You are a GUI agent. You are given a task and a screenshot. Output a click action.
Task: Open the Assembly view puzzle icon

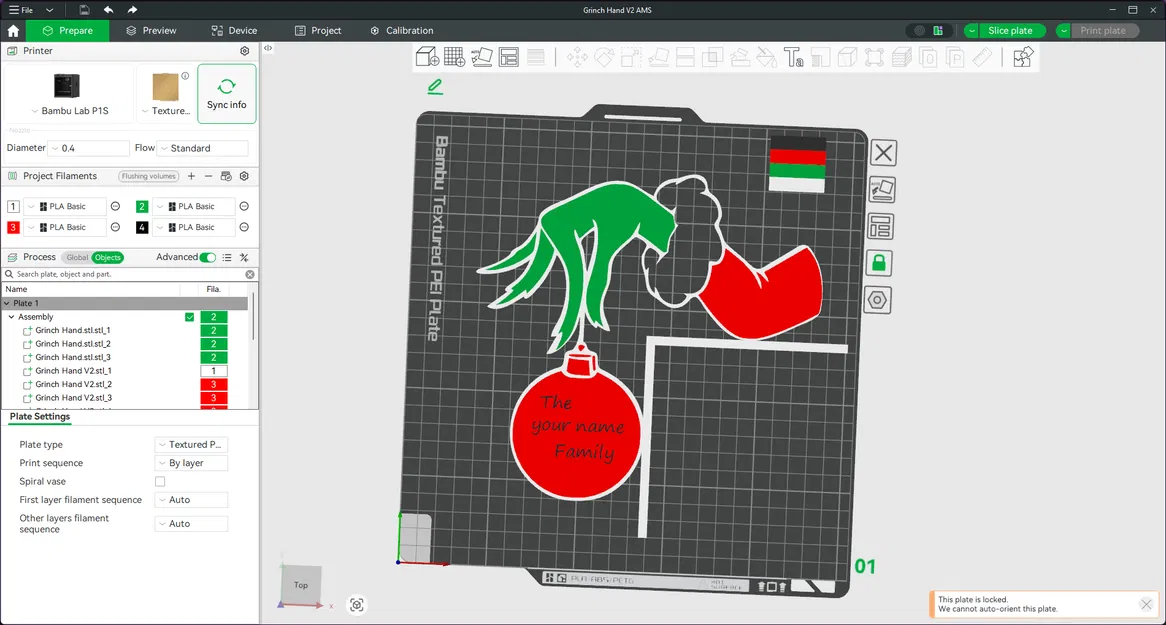1023,57
